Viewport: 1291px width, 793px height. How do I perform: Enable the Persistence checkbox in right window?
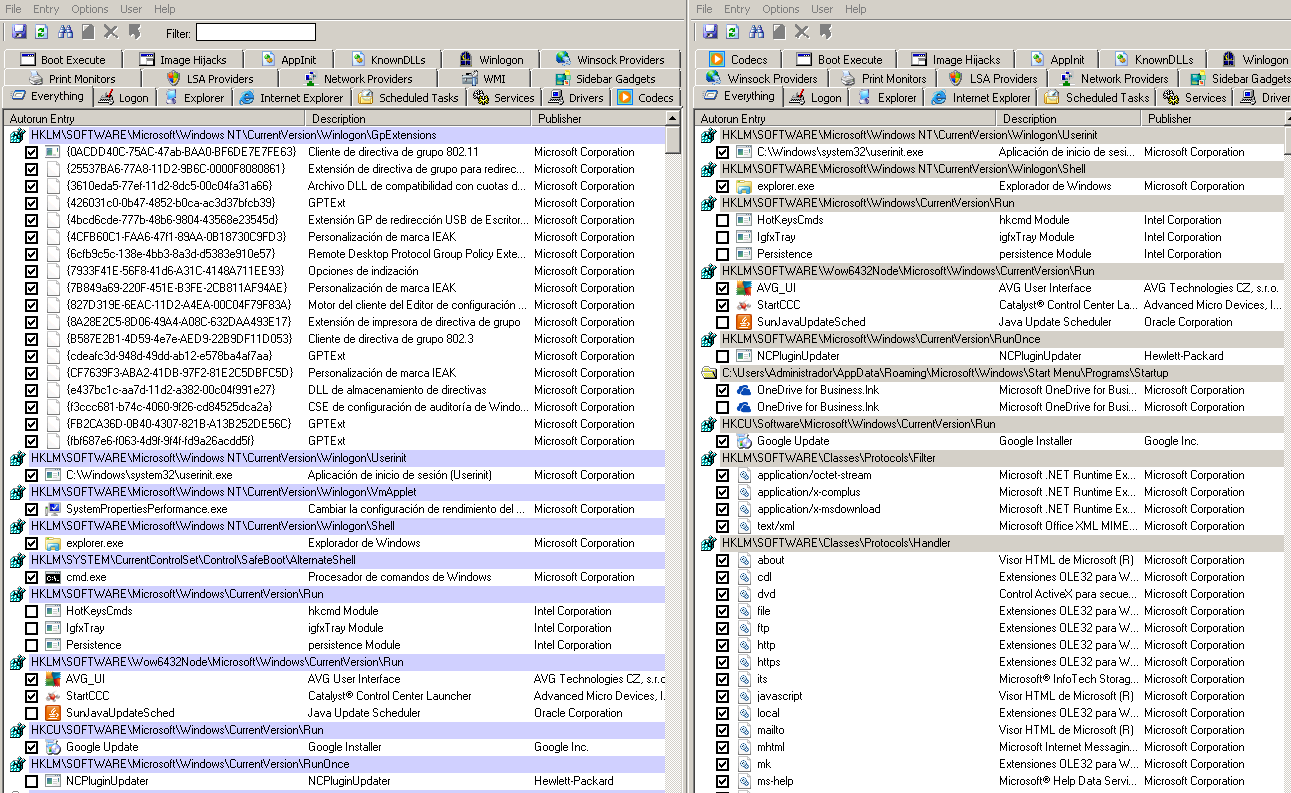coord(722,254)
